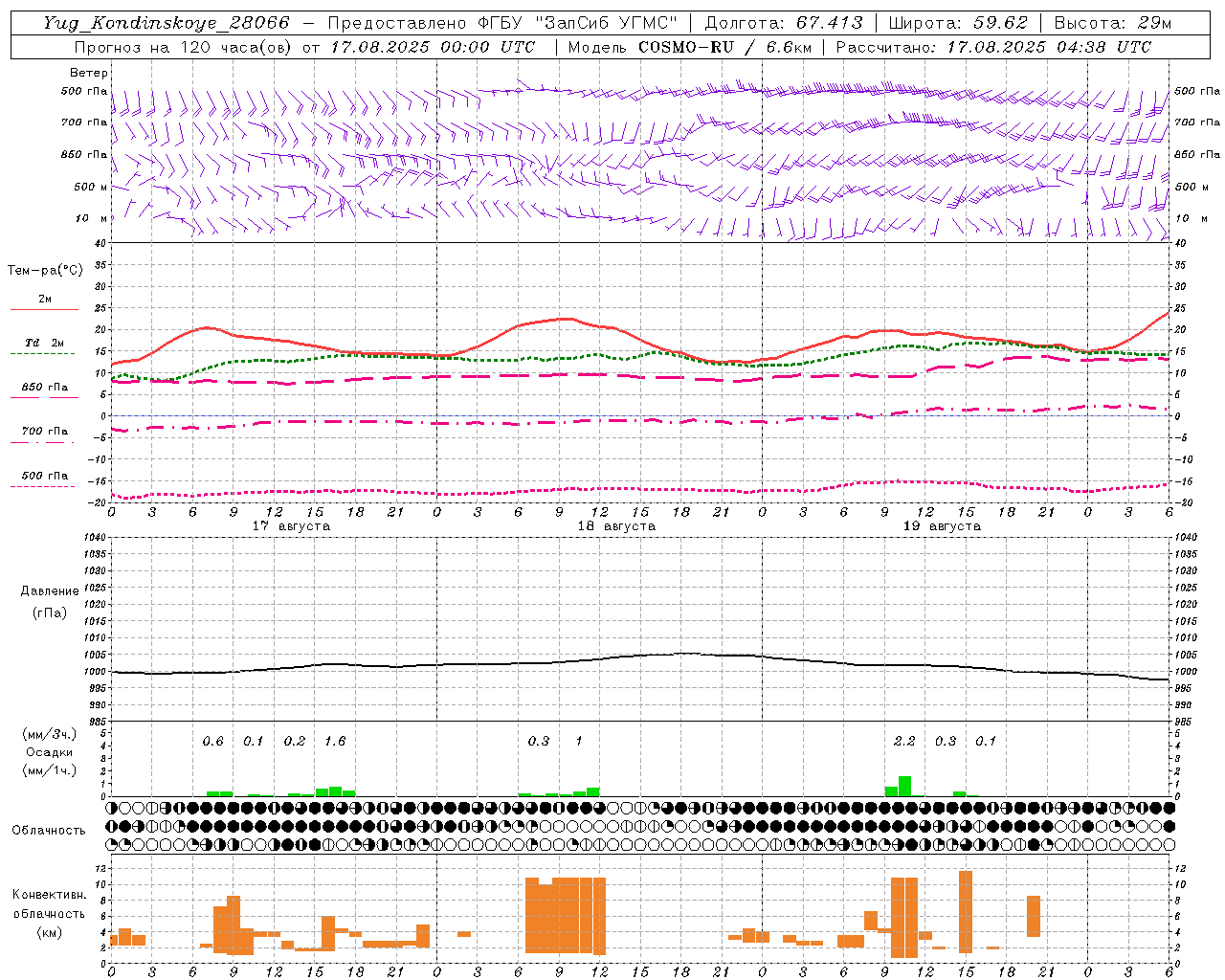The height and width of the screenshot is (980, 1225).
Task: Click the Рассчитано: 17.08.2025 04:38 UTC timestamp
Action: point(993,47)
